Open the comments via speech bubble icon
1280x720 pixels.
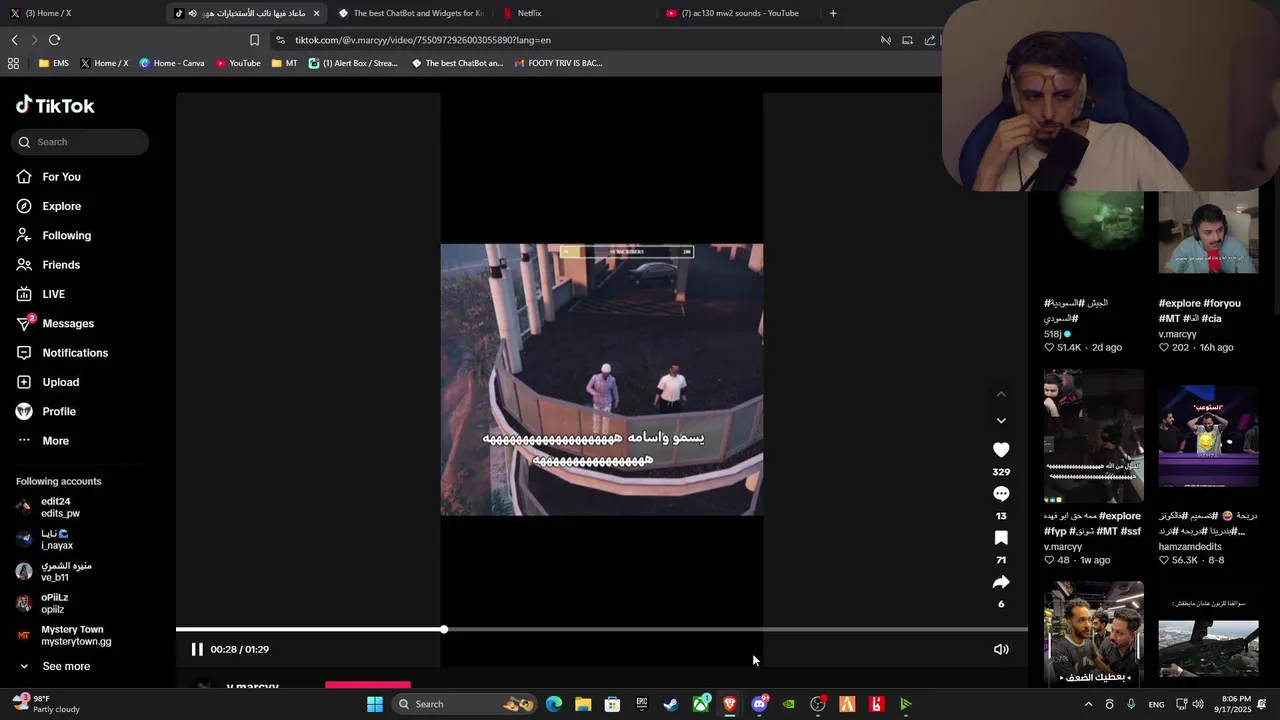coord(1001,494)
